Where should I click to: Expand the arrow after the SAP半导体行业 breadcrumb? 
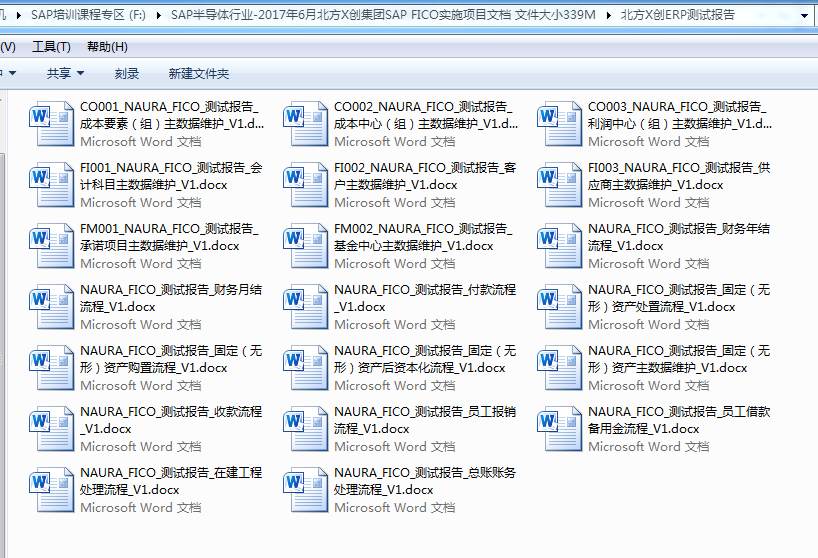(608, 15)
